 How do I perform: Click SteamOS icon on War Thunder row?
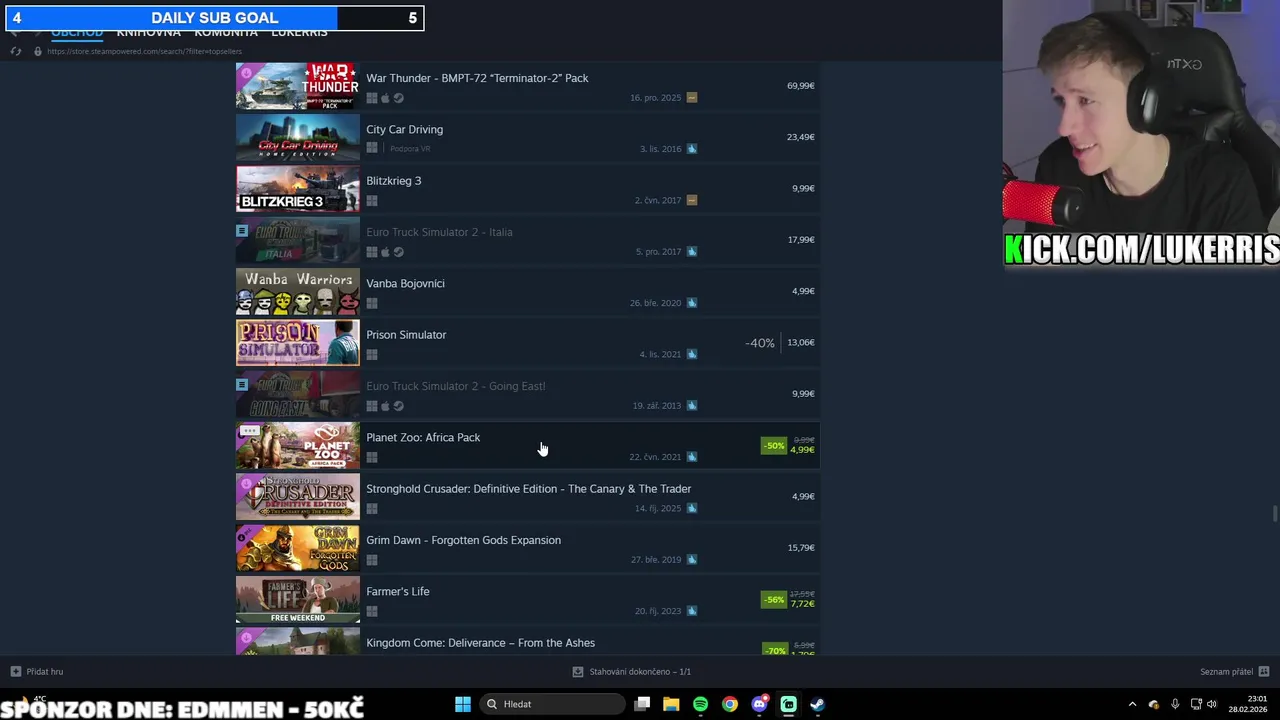[398, 98]
